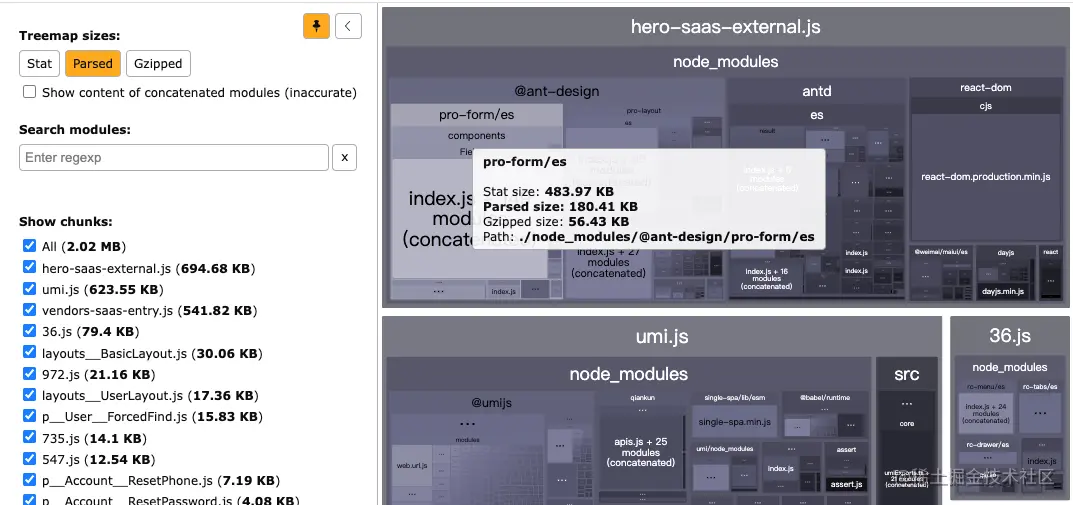Click the hero-saas-external.js treemap header
Screen dimensions: 1073x505
[x=725, y=27]
